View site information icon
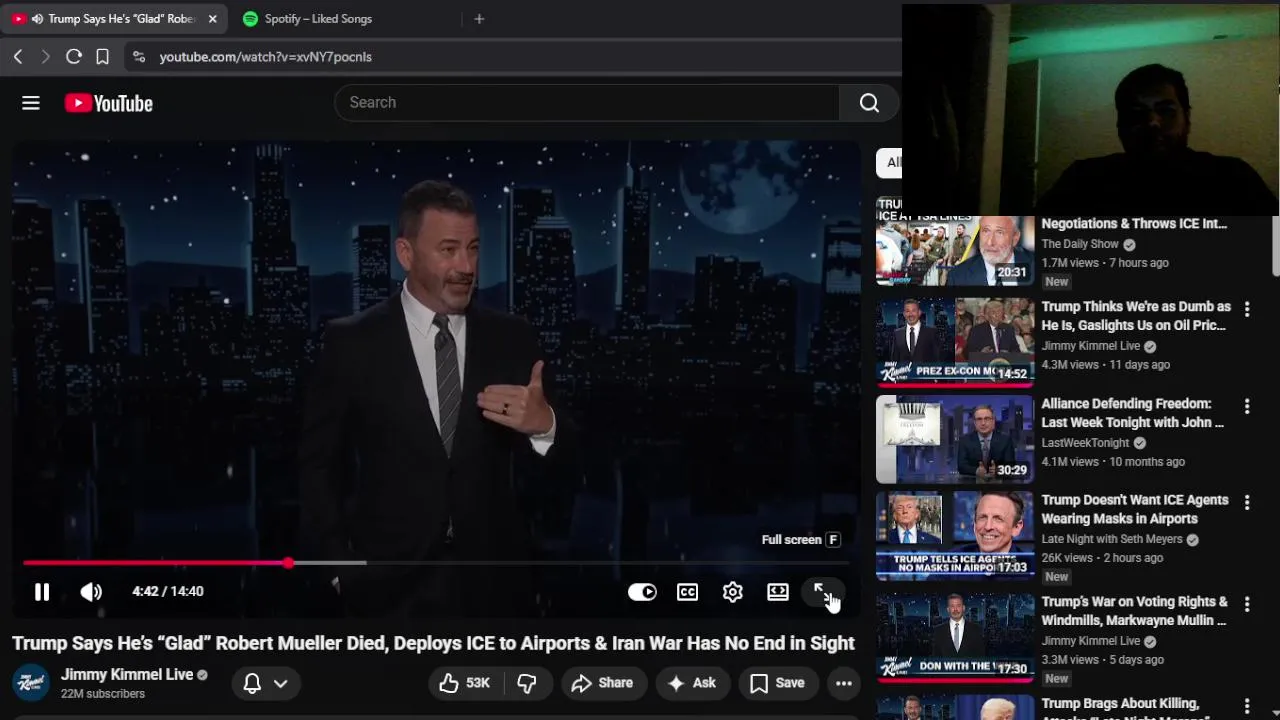 [139, 57]
